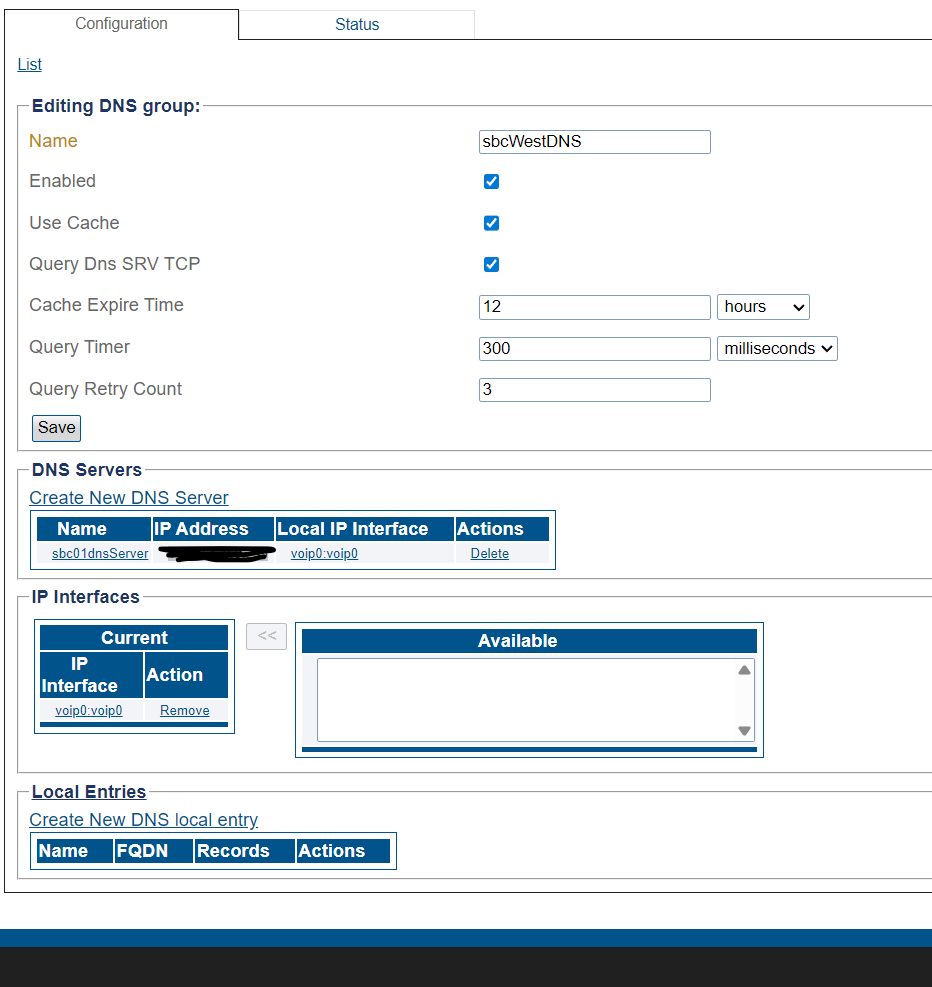The width and height of the screenshot is (932, 987).
Task: Open Create New DNS local entry link
Action: pyautogui.click(x=144, y=820)
